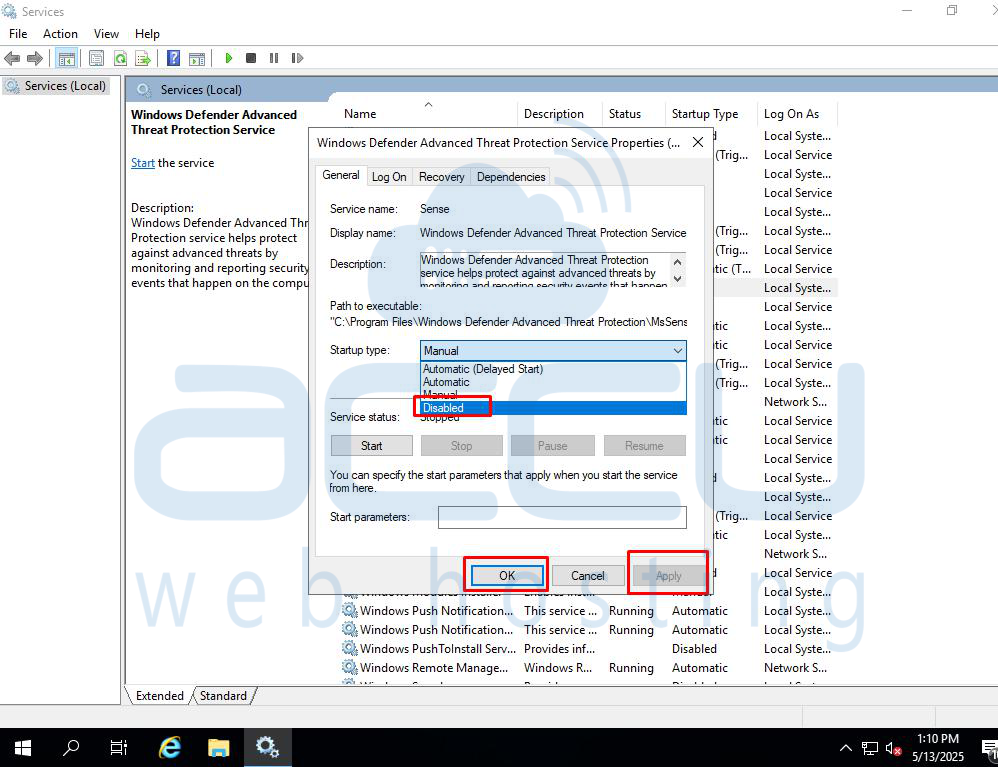Open Properties from the toolbar icon

(x=96, y=59)
